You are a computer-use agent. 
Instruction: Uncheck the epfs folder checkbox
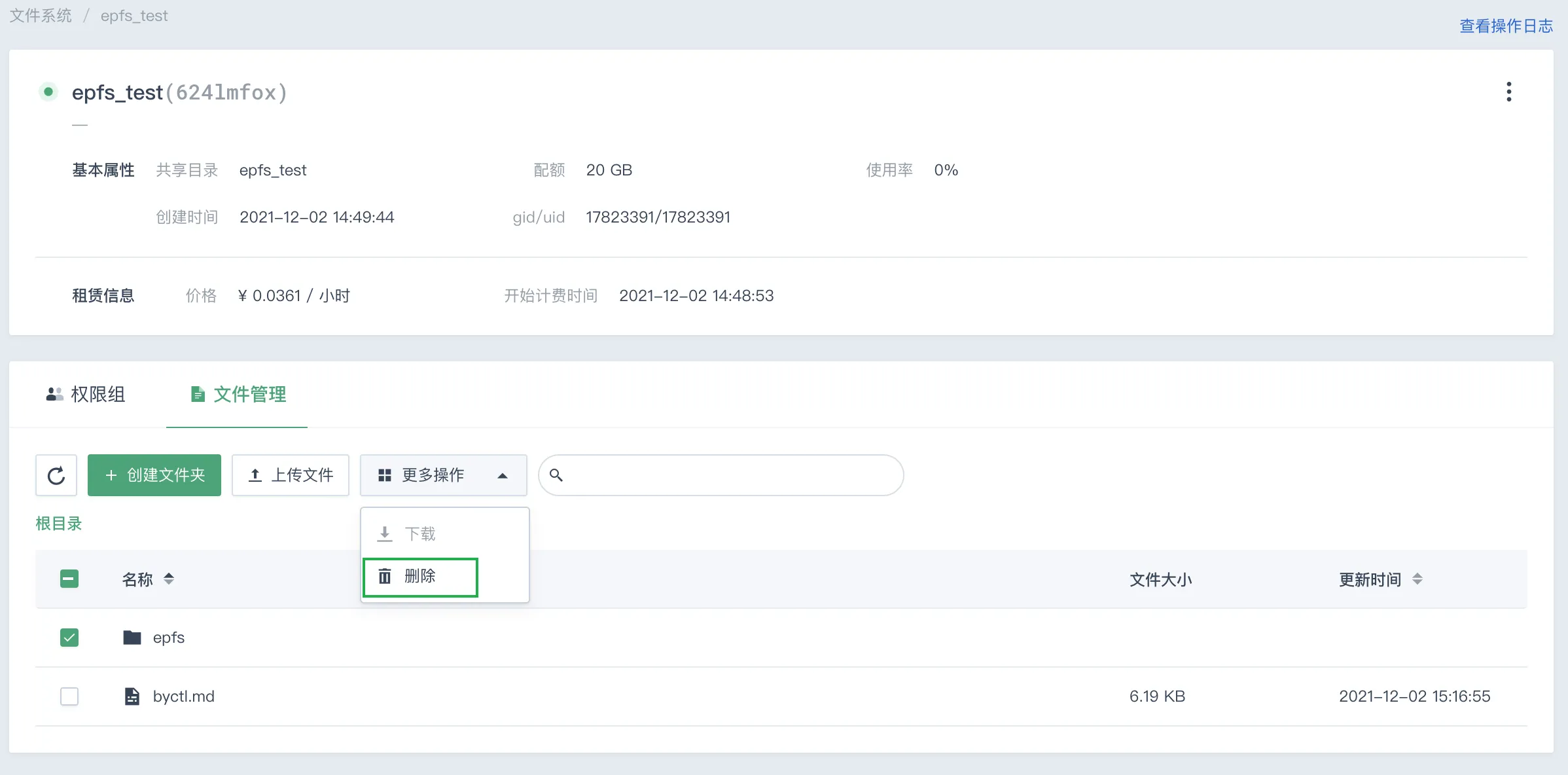coord(69,638)
